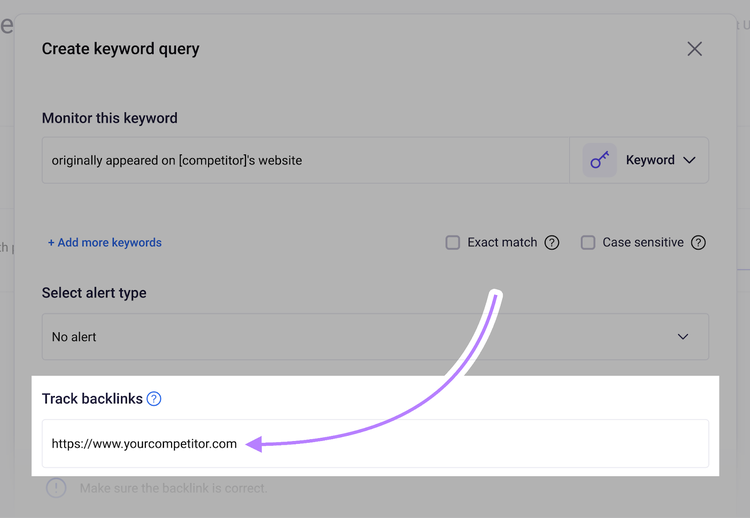Open the Exact match help icon
Image resolution: width=750 pixels, height=518 pixels.
pyautogui.click(x=551, y=242)
